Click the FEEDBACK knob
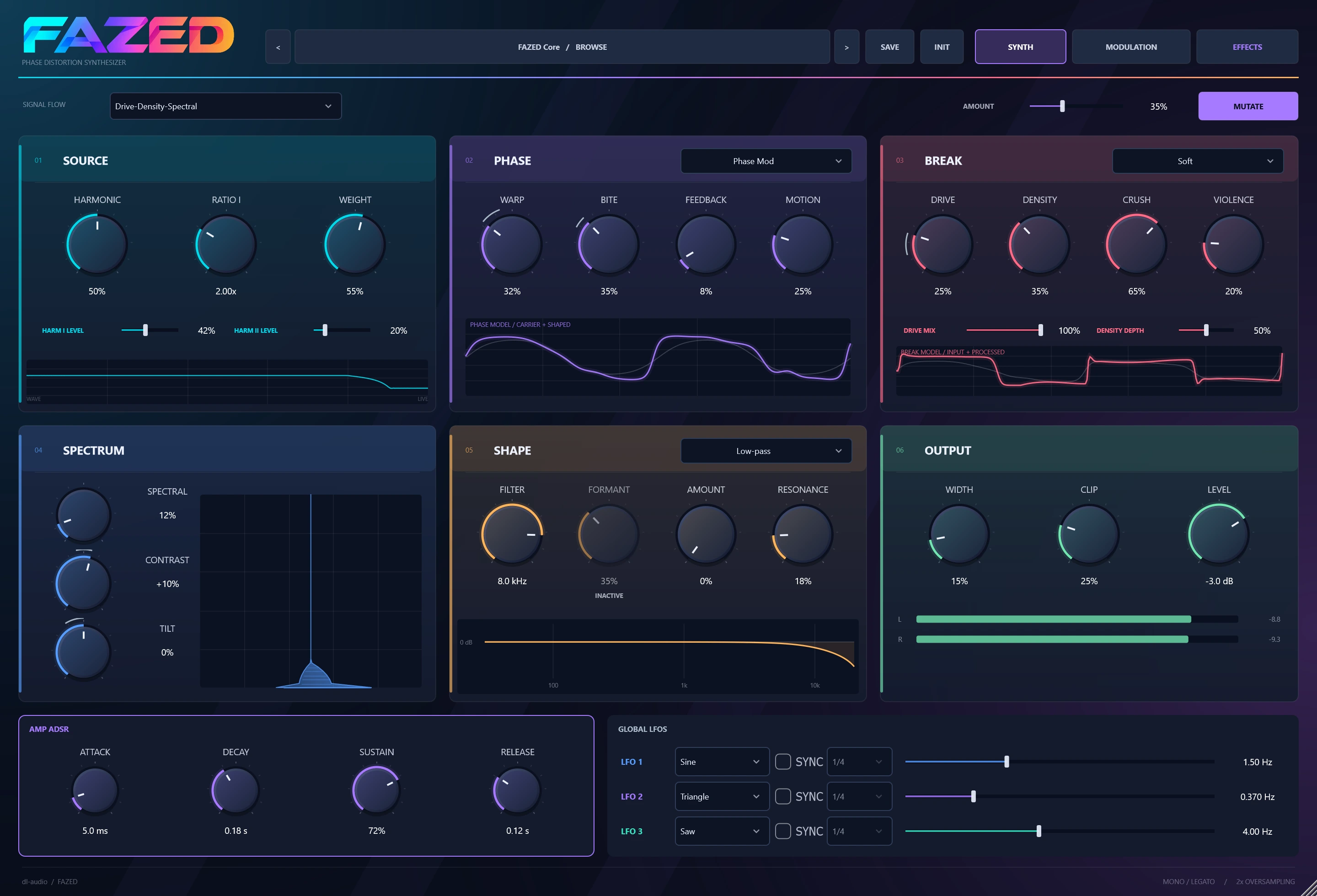The height and width of the screenshot is (896, 1317). 706,245
